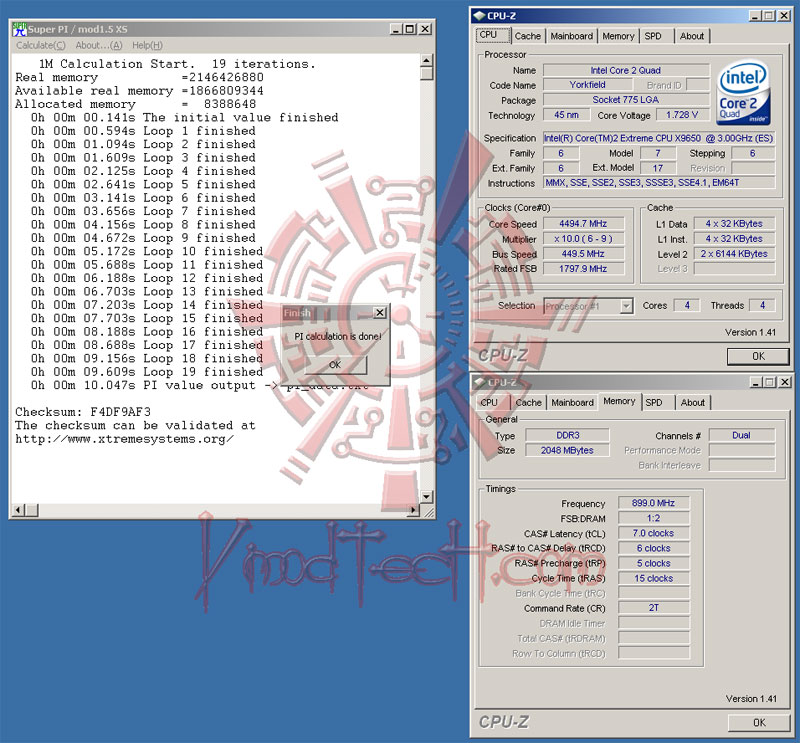Click OK in bottom CPU-Z window

tap(759, 723)
